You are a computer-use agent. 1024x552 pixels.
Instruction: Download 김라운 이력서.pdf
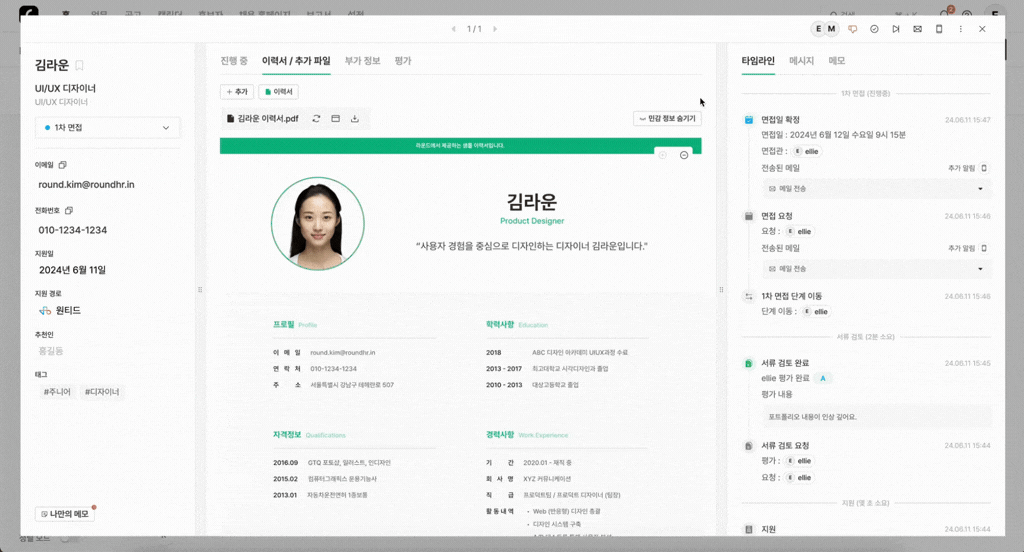(x=355, y=119)
